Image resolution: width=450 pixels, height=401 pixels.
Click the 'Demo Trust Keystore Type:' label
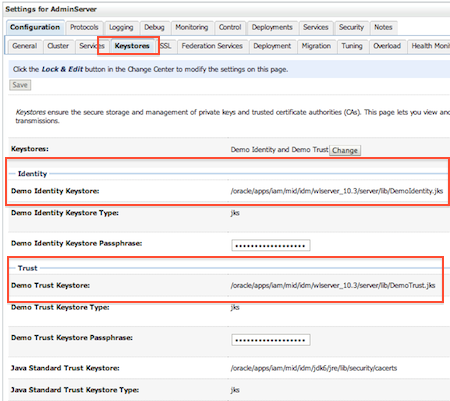[60, 307]
